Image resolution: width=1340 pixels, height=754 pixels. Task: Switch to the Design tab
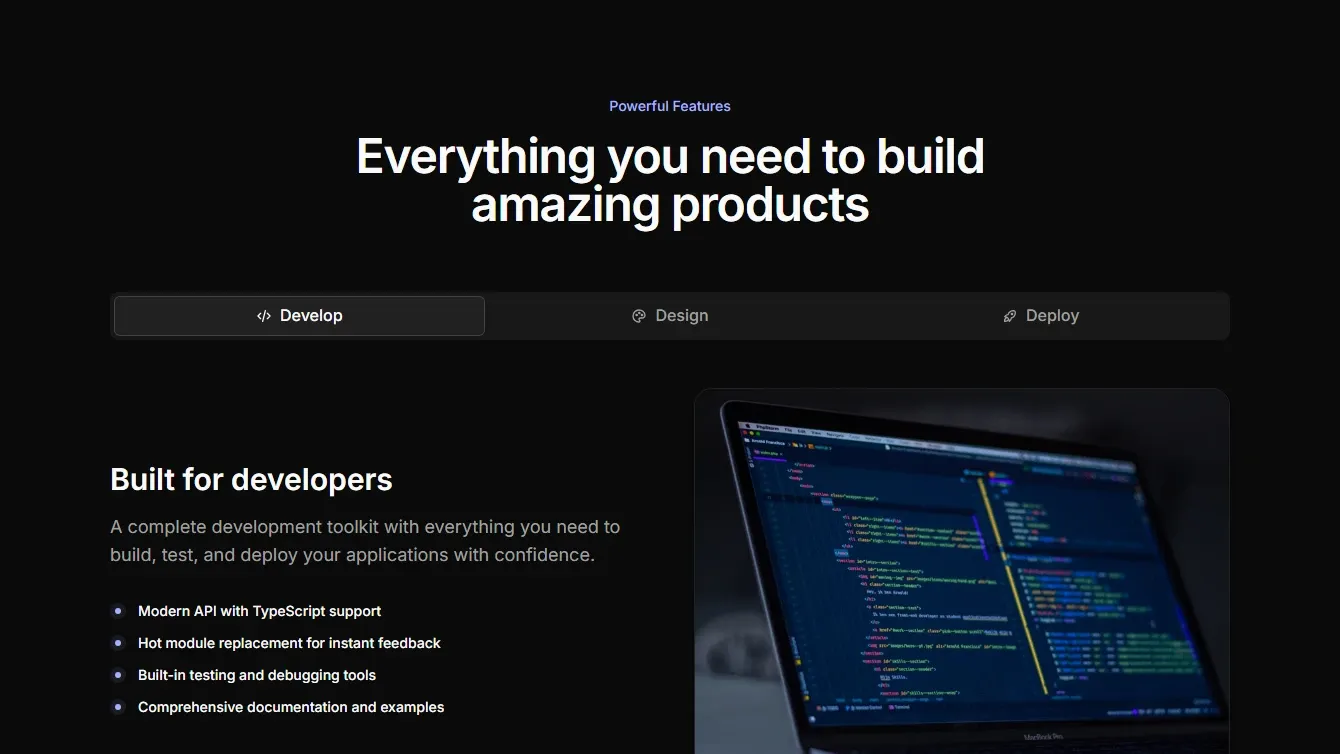point(670,315)
